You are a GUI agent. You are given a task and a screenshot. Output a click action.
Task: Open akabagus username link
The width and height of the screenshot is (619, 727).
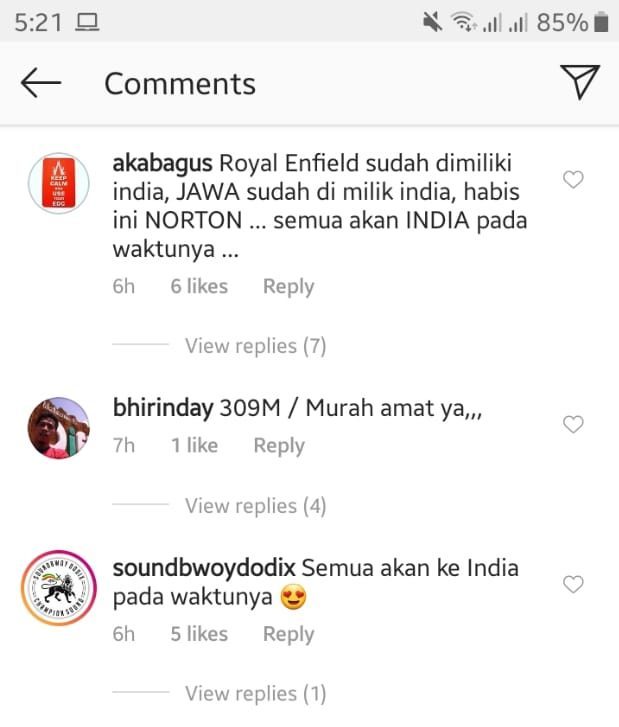[162, 164]
